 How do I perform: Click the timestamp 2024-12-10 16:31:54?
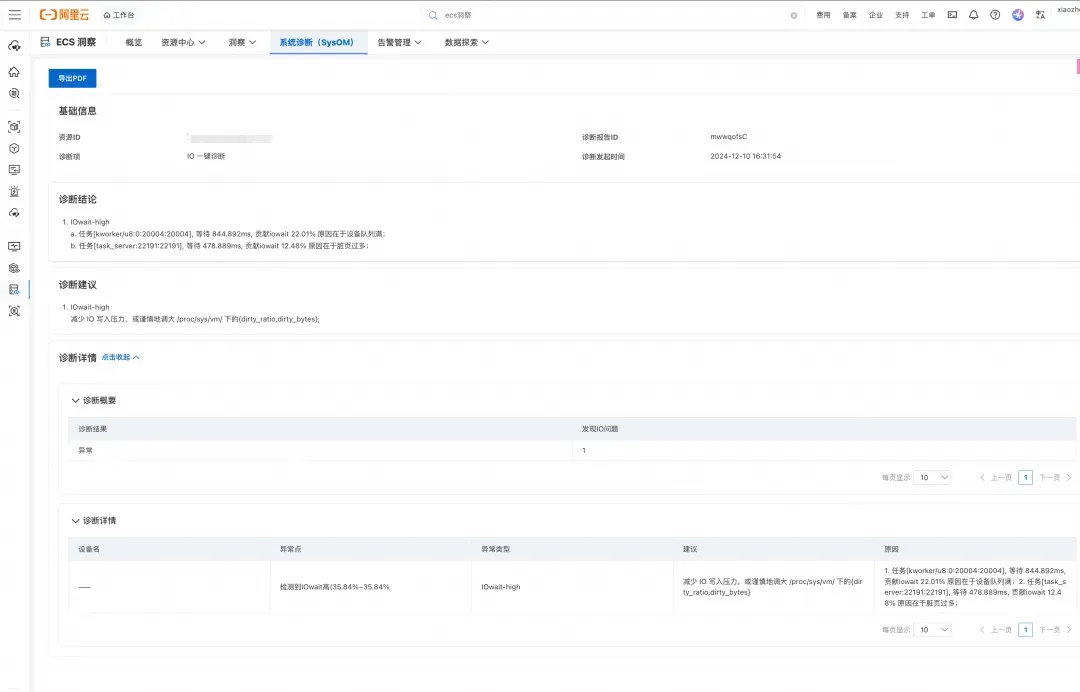coord(745,156)
